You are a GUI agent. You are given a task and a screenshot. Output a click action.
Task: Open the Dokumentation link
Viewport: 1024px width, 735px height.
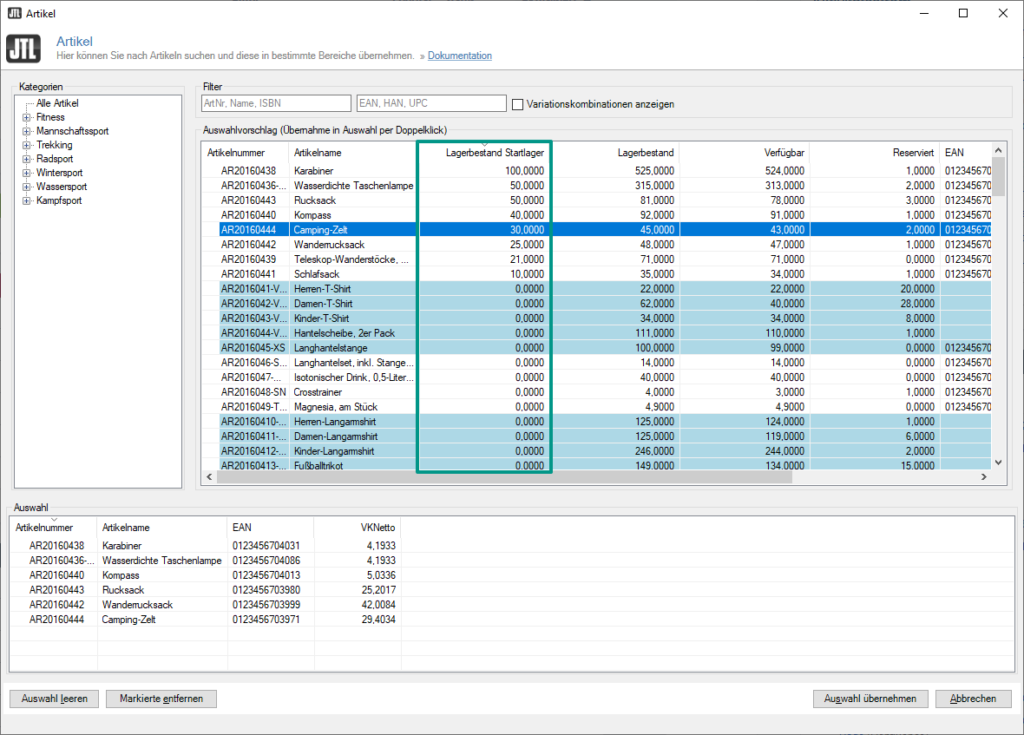[459, 56]
